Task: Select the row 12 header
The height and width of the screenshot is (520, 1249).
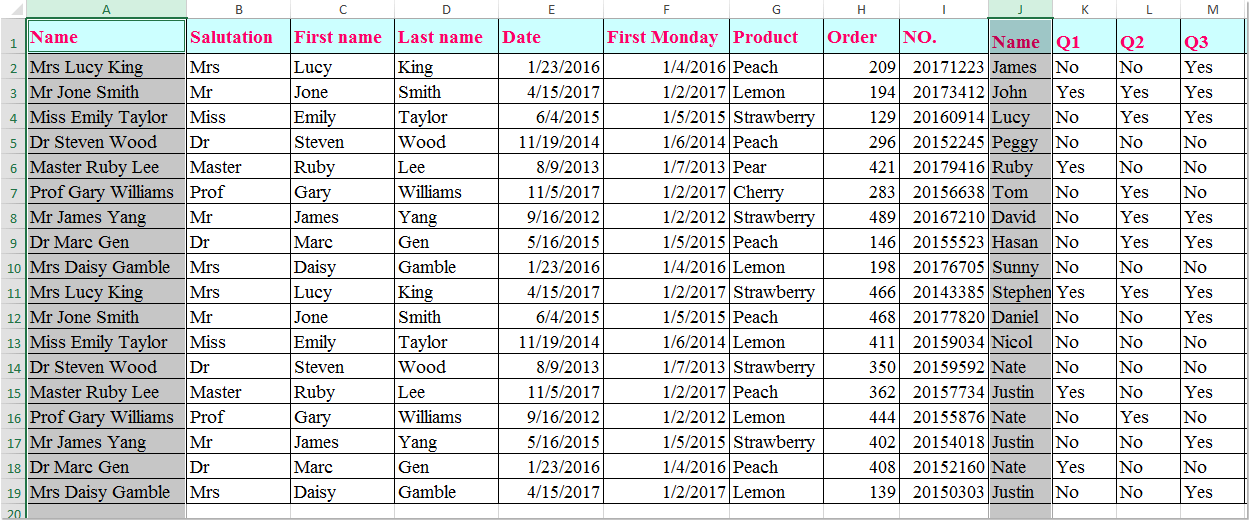Action: 13,317
